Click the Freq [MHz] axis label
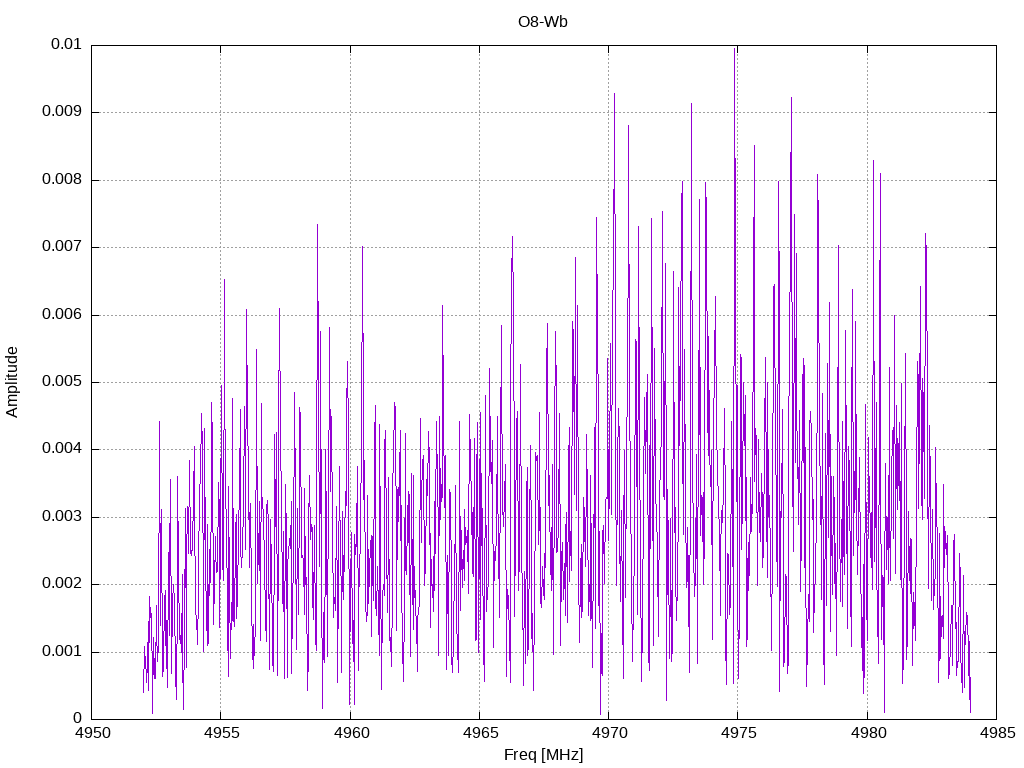Viewport: 1024px width, 768px height. [543, 755]
